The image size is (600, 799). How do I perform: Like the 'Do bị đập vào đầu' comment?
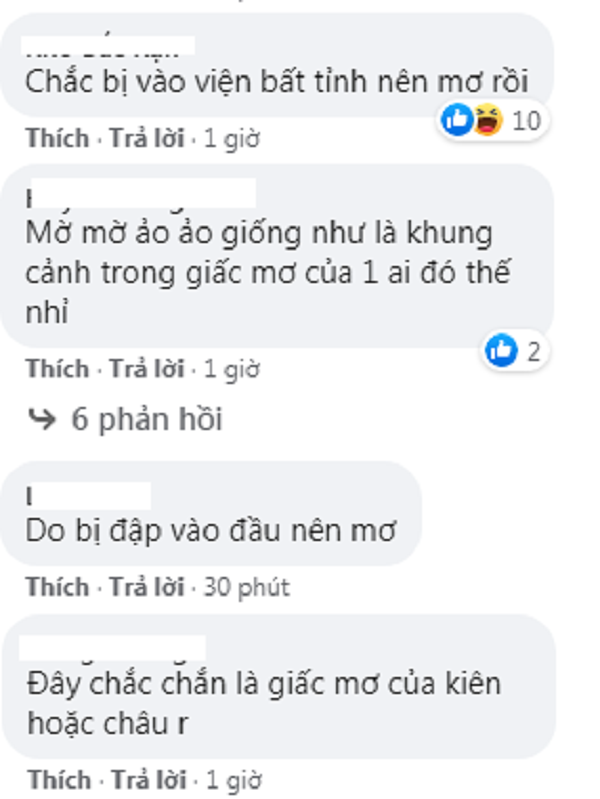58,587
